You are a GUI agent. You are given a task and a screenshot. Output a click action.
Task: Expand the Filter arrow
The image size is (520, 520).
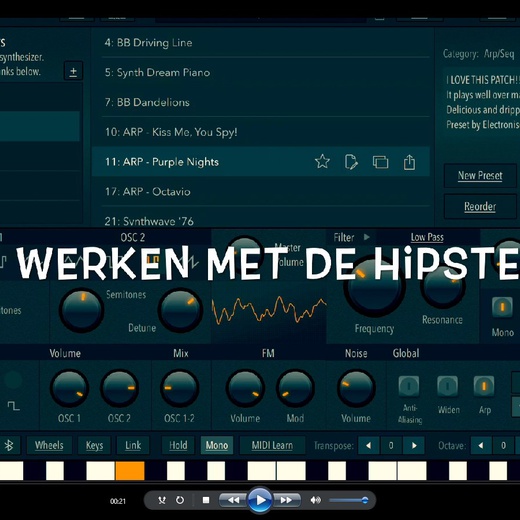pos(367,237)
